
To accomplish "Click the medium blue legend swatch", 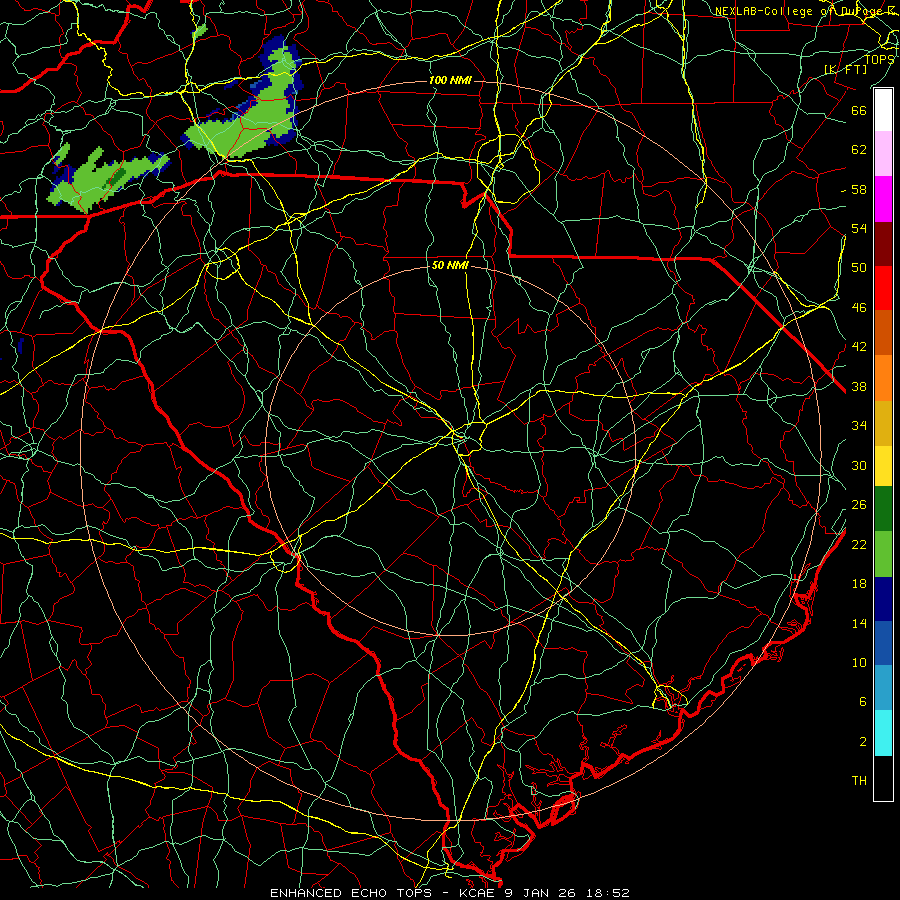I will click(x=883, y=643).
